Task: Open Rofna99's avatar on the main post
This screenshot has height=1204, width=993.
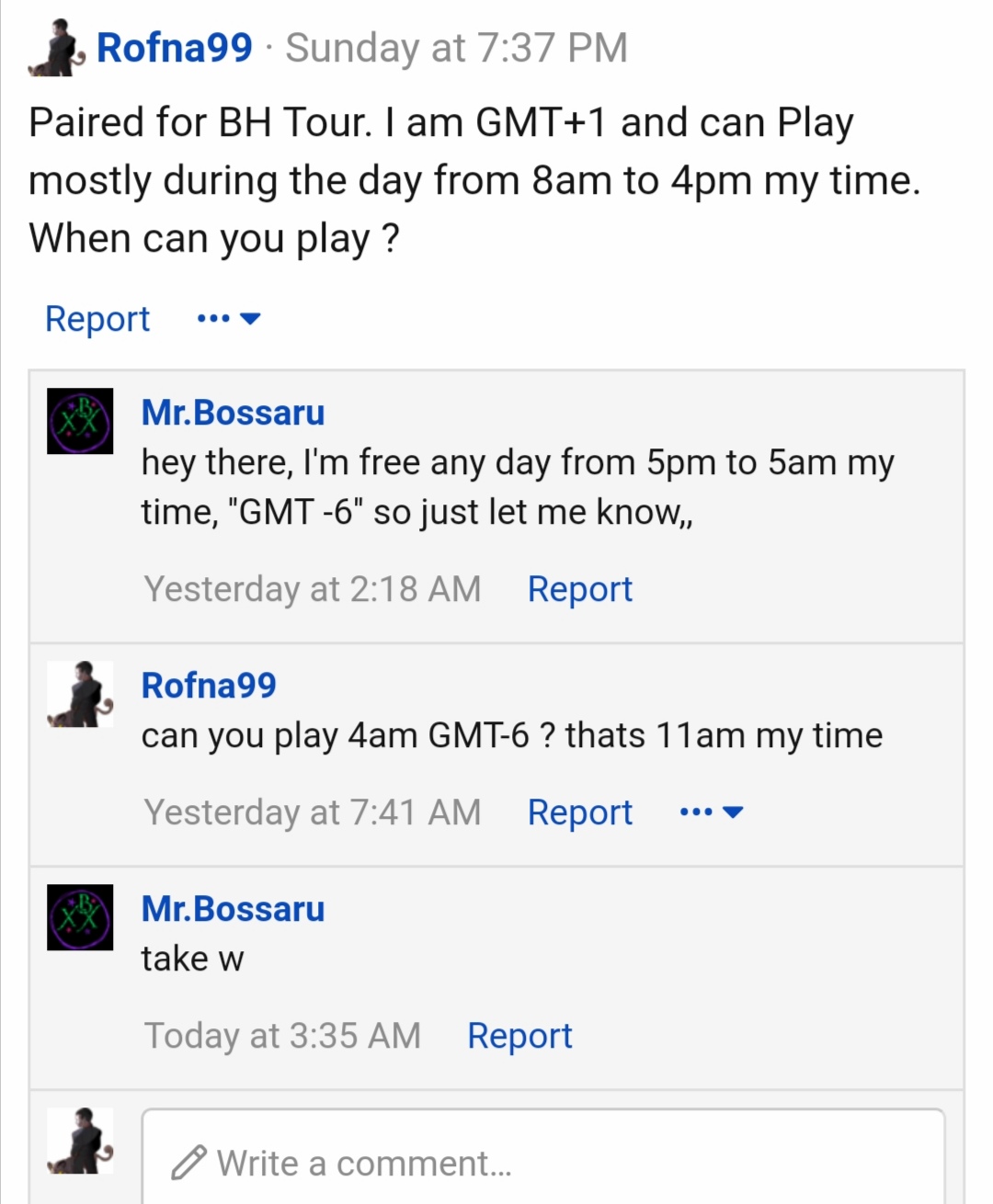Action: [57, 47]
